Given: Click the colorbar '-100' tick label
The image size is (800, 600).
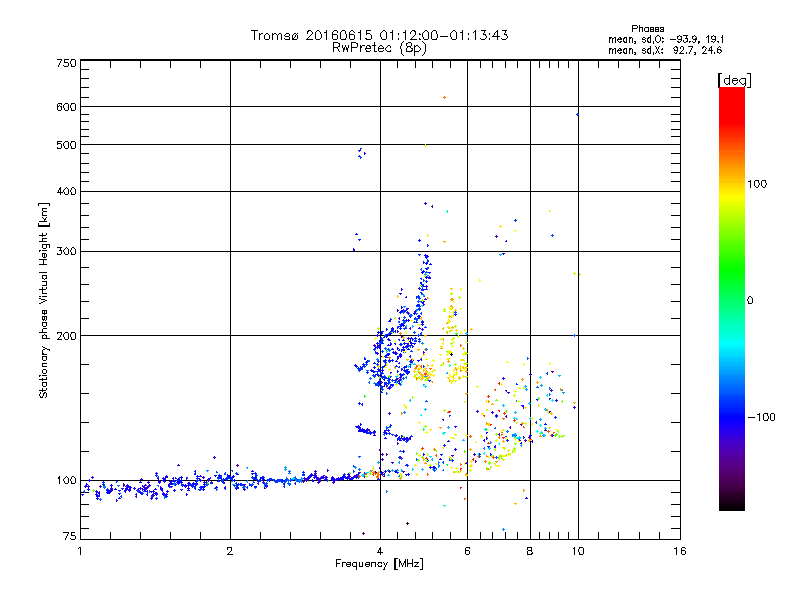Looking at the screenshot, I should pyautogui.click(x=761, y=417).
